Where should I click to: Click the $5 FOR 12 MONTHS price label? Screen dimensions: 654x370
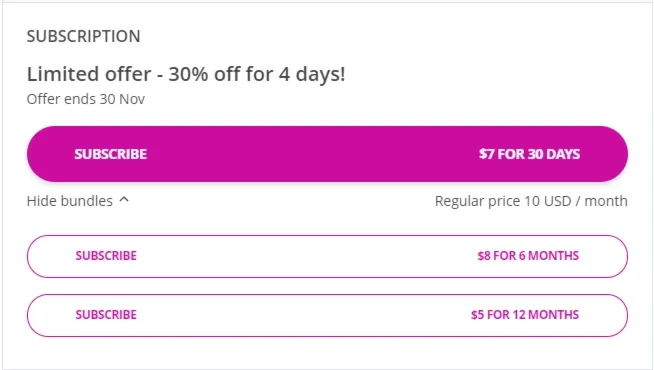pos(525,315)
